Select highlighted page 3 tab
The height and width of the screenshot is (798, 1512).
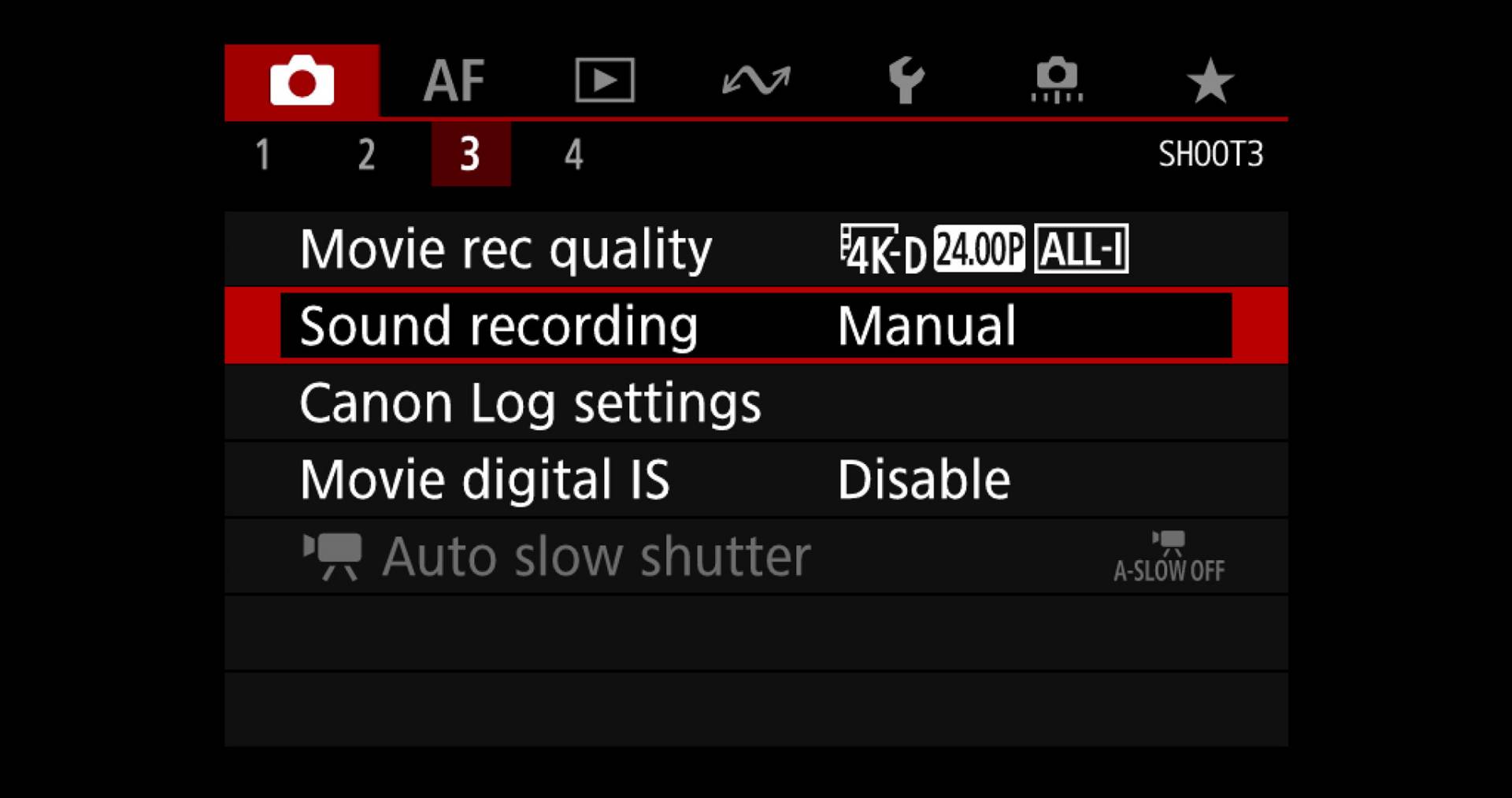pos(470,154)
